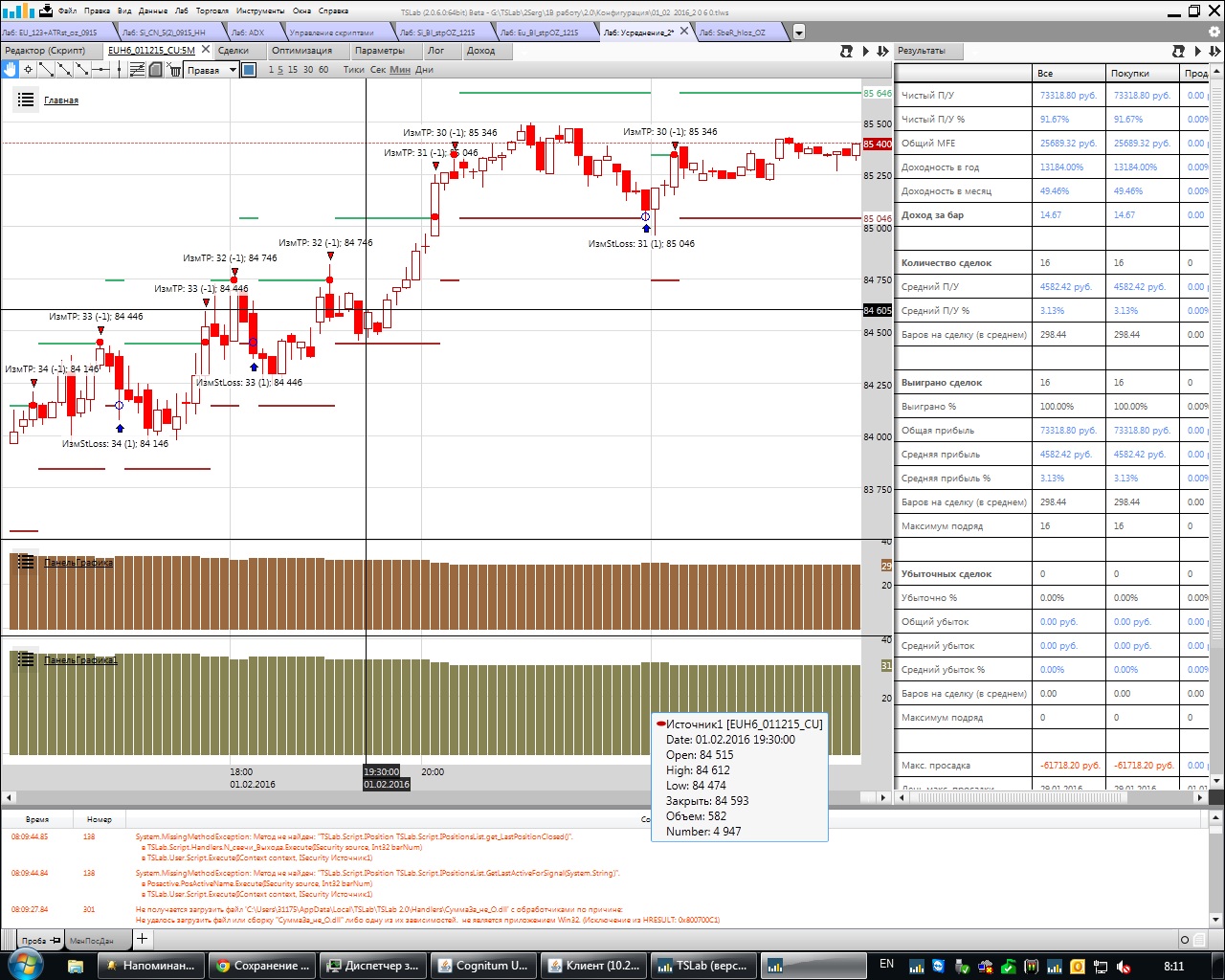
Task: Click the Главная pane link
Action: (x=61, y=100)
